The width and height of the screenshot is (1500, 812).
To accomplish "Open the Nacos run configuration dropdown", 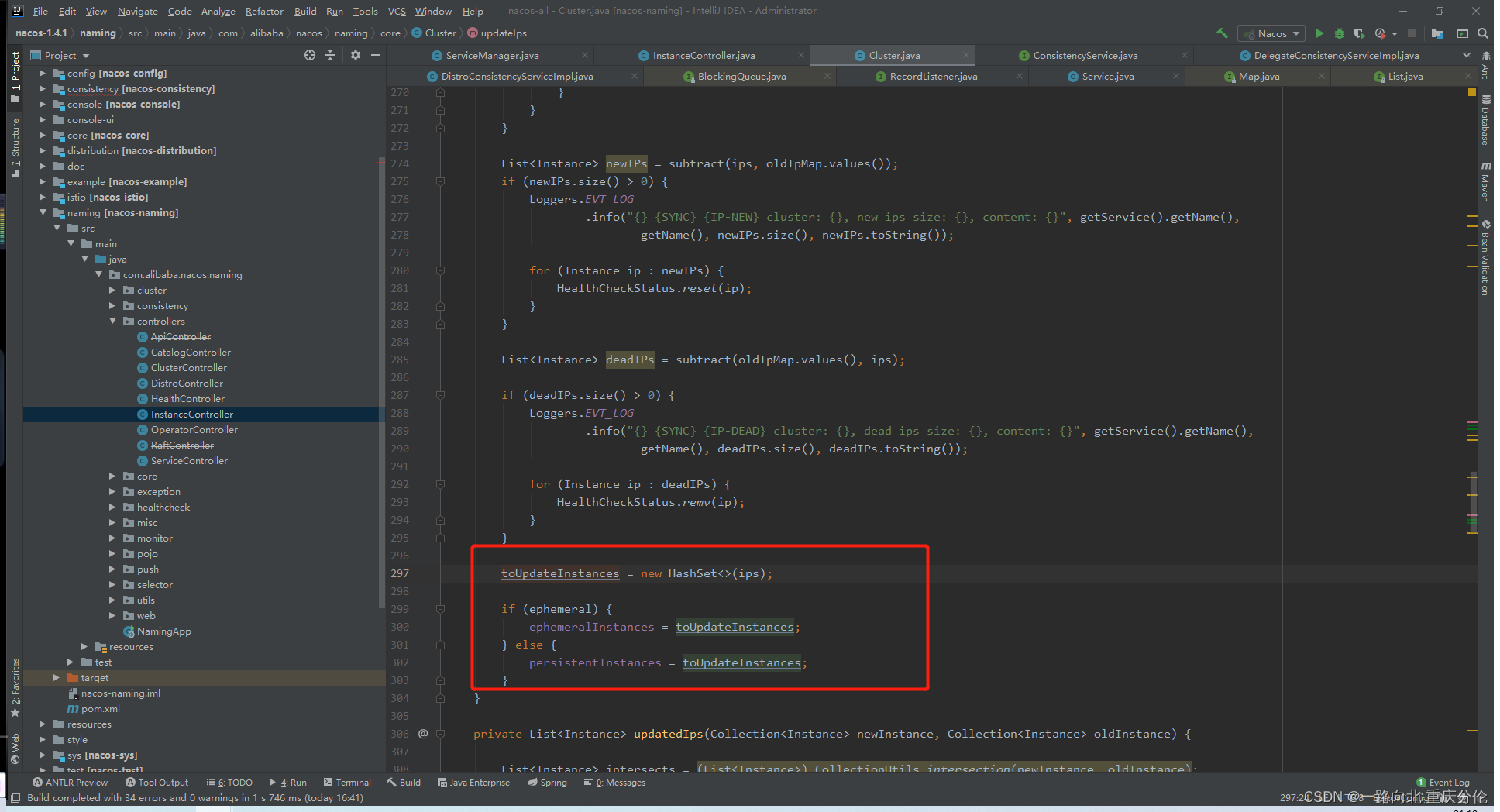I will pyautogui.click(x=1271, y=33).
